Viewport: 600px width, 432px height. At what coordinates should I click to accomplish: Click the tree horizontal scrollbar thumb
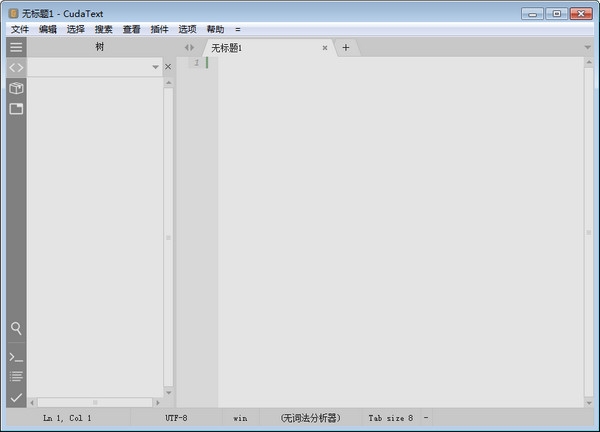click(95, 403)
